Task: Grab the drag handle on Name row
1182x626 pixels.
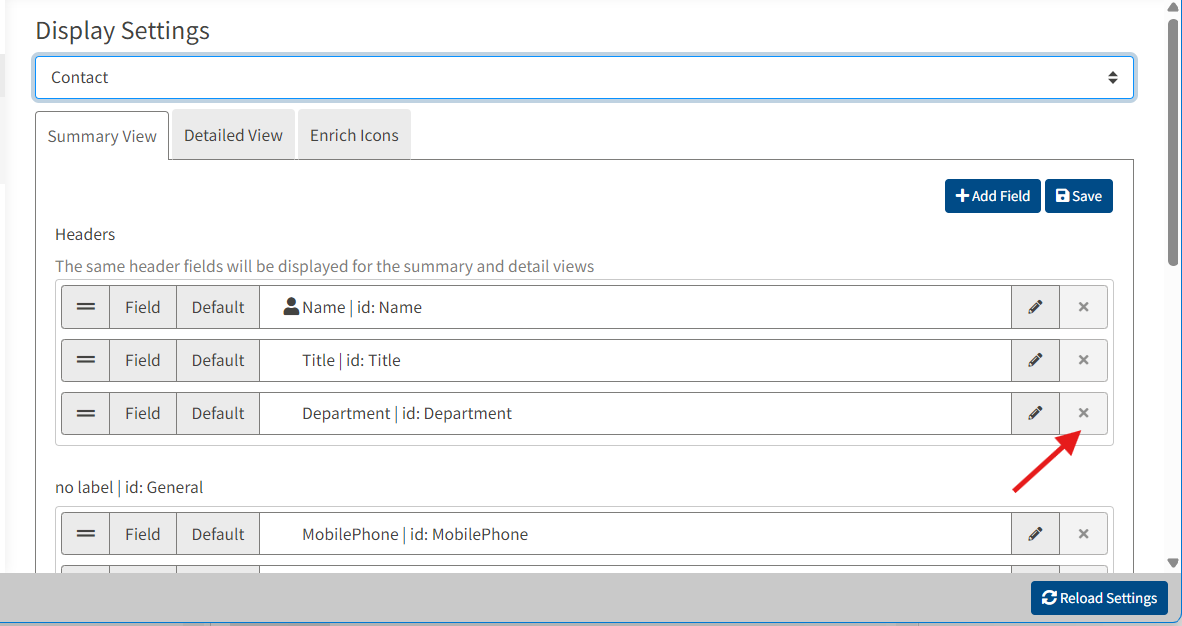Action: pos(86,307)
